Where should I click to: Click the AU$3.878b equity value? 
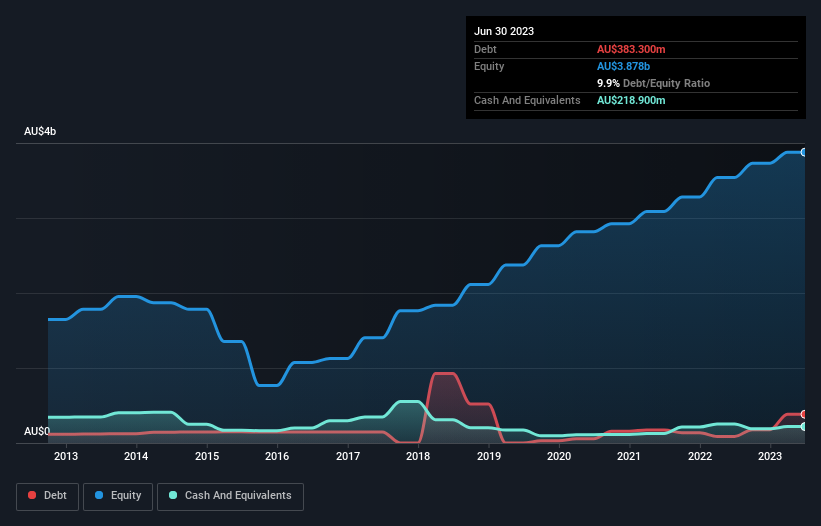tap(623, 66)
